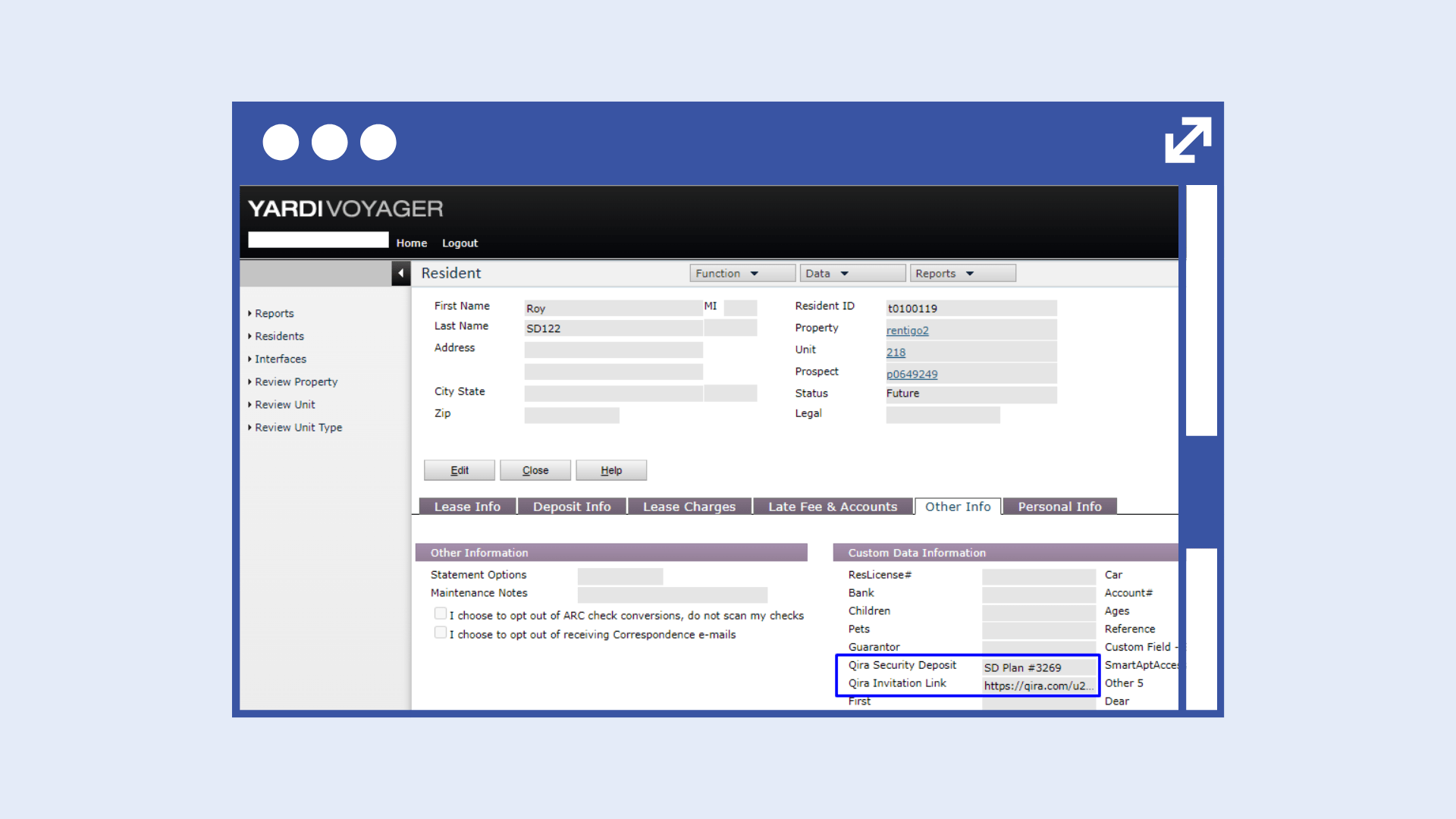Open the Personal Info tab

(x=1059, y=507)
